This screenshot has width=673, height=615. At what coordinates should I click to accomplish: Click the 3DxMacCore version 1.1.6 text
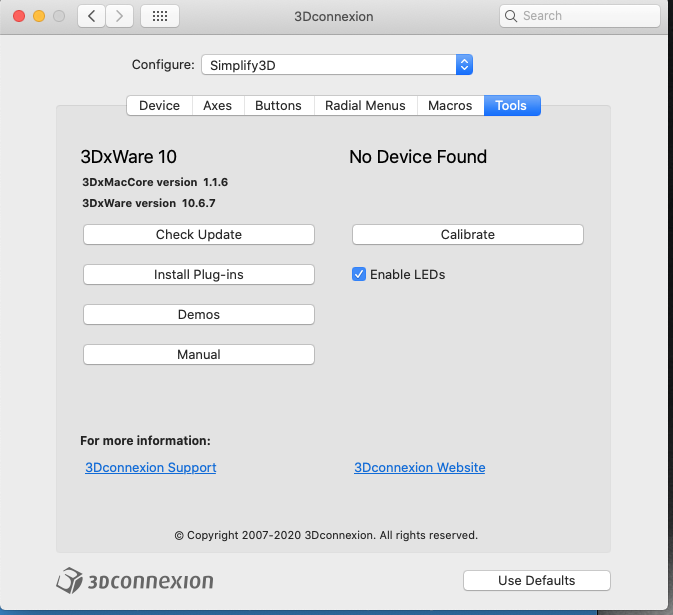pyautogui.click(x=155, y=182)
